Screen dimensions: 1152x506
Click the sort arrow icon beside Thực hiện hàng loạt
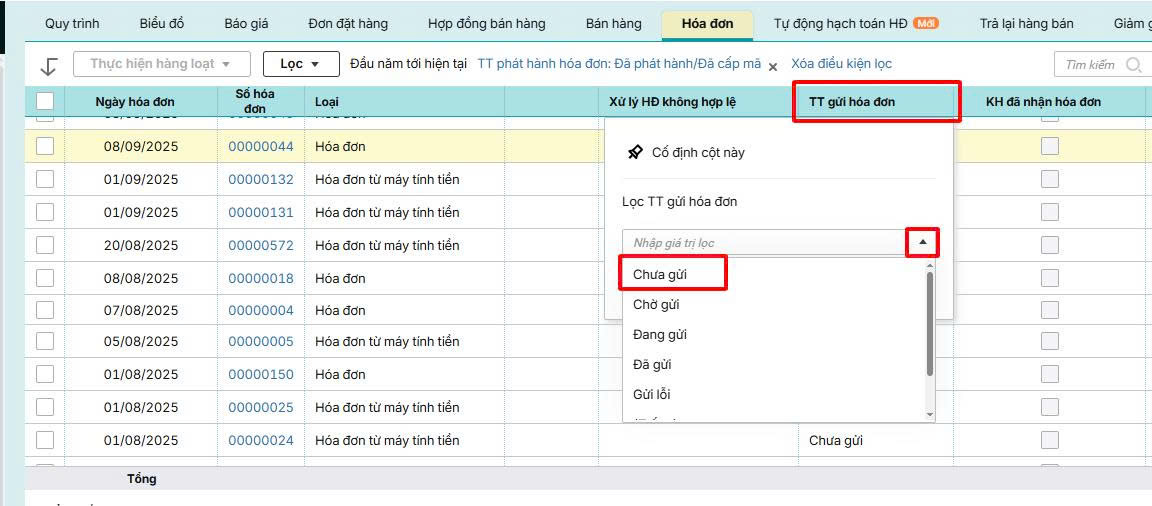point(48,66)
